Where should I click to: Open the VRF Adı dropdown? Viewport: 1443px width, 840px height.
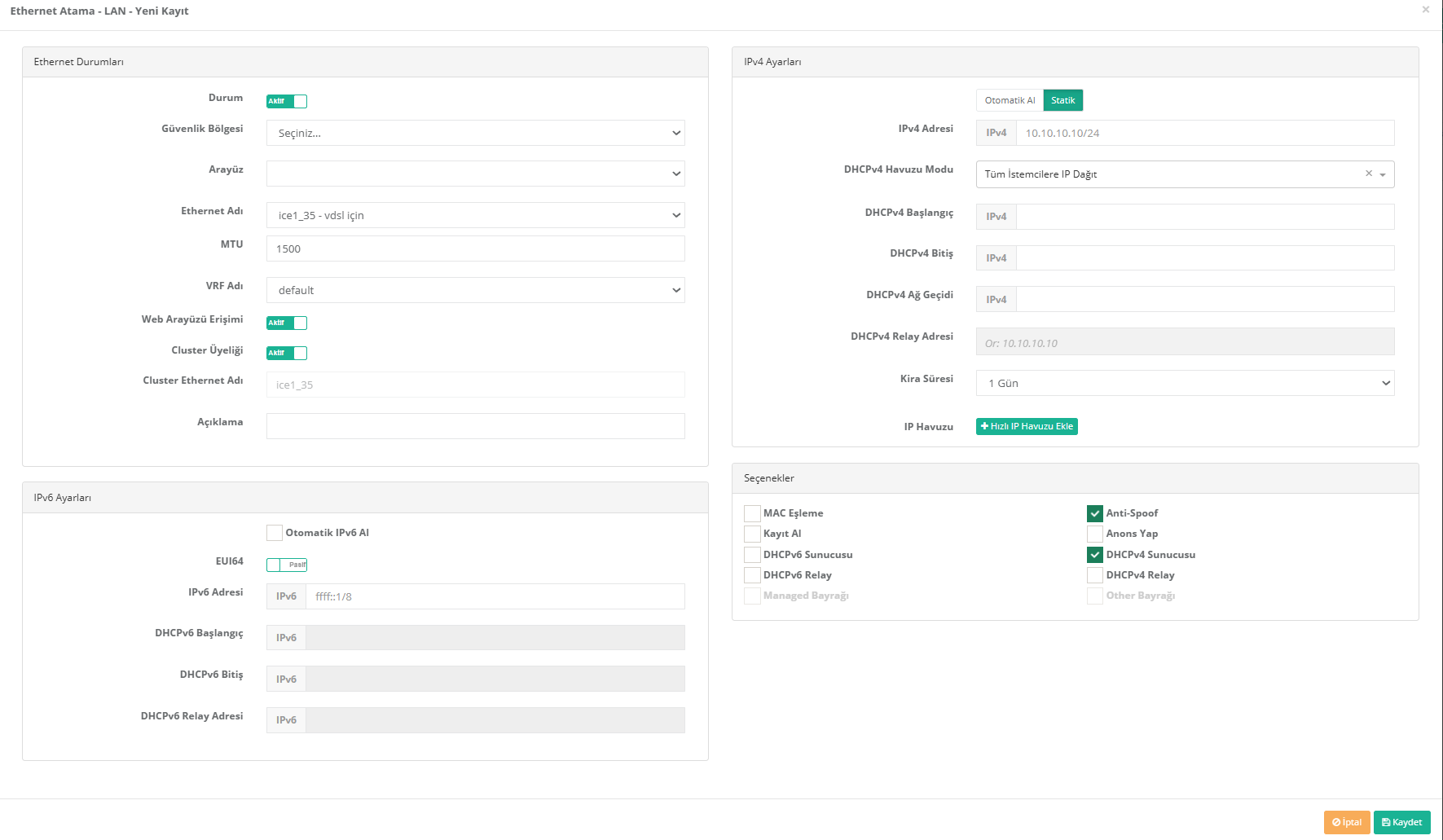475,290
